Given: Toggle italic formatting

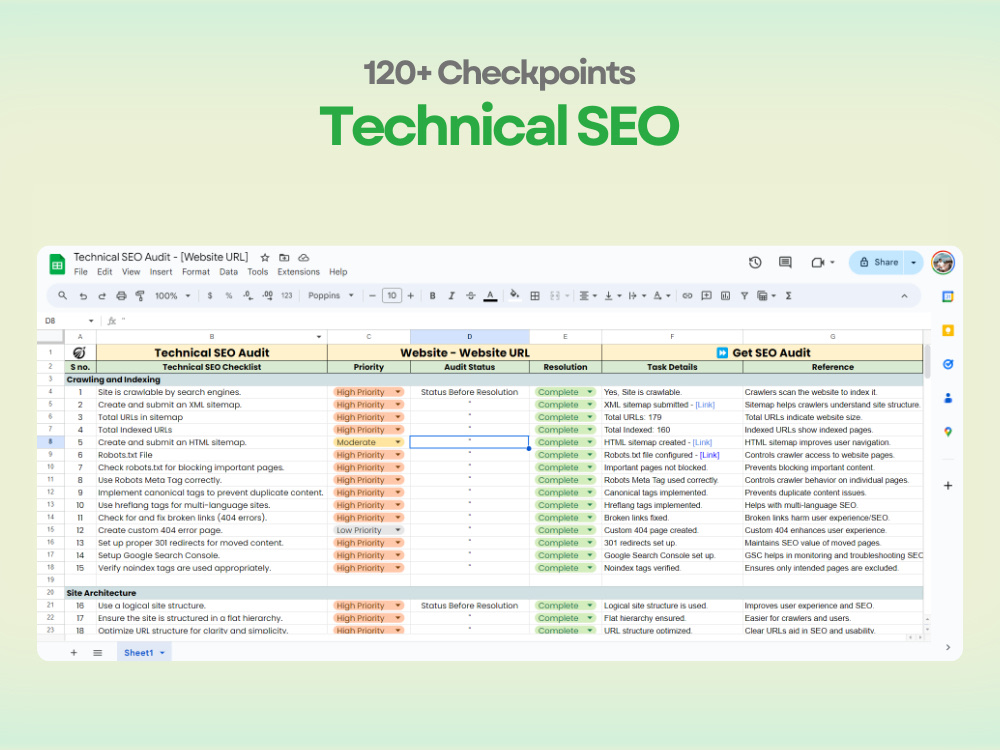Looking at the screenshot, I should click(452, 296).
